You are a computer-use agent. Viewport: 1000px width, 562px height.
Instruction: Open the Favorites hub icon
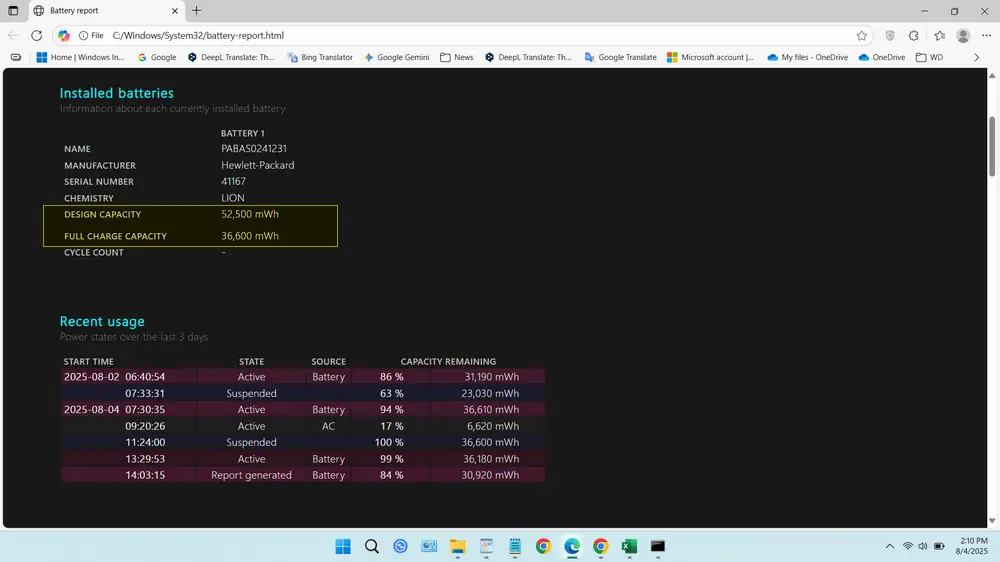click(x=939, y=36)
